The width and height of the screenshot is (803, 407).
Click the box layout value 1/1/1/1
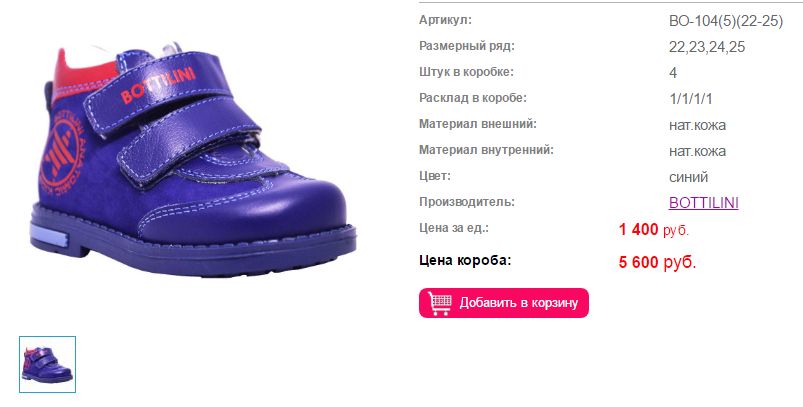690,99
